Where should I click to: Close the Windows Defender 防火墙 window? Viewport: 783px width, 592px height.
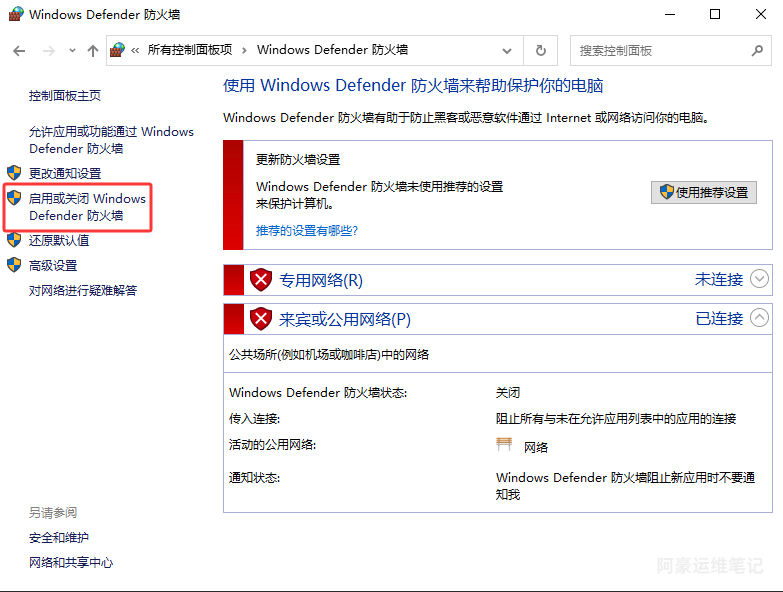[x=761, y=14]
